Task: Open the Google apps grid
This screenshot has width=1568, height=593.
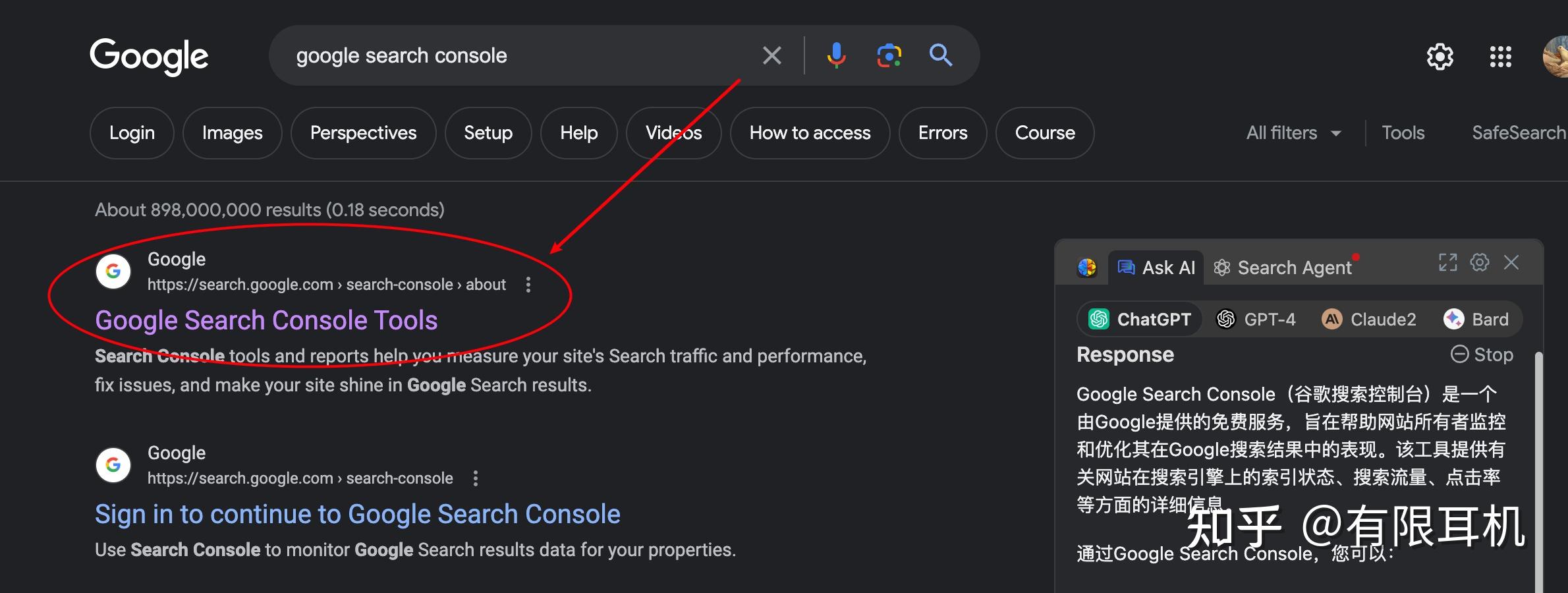Action: tap(1501, 57)
